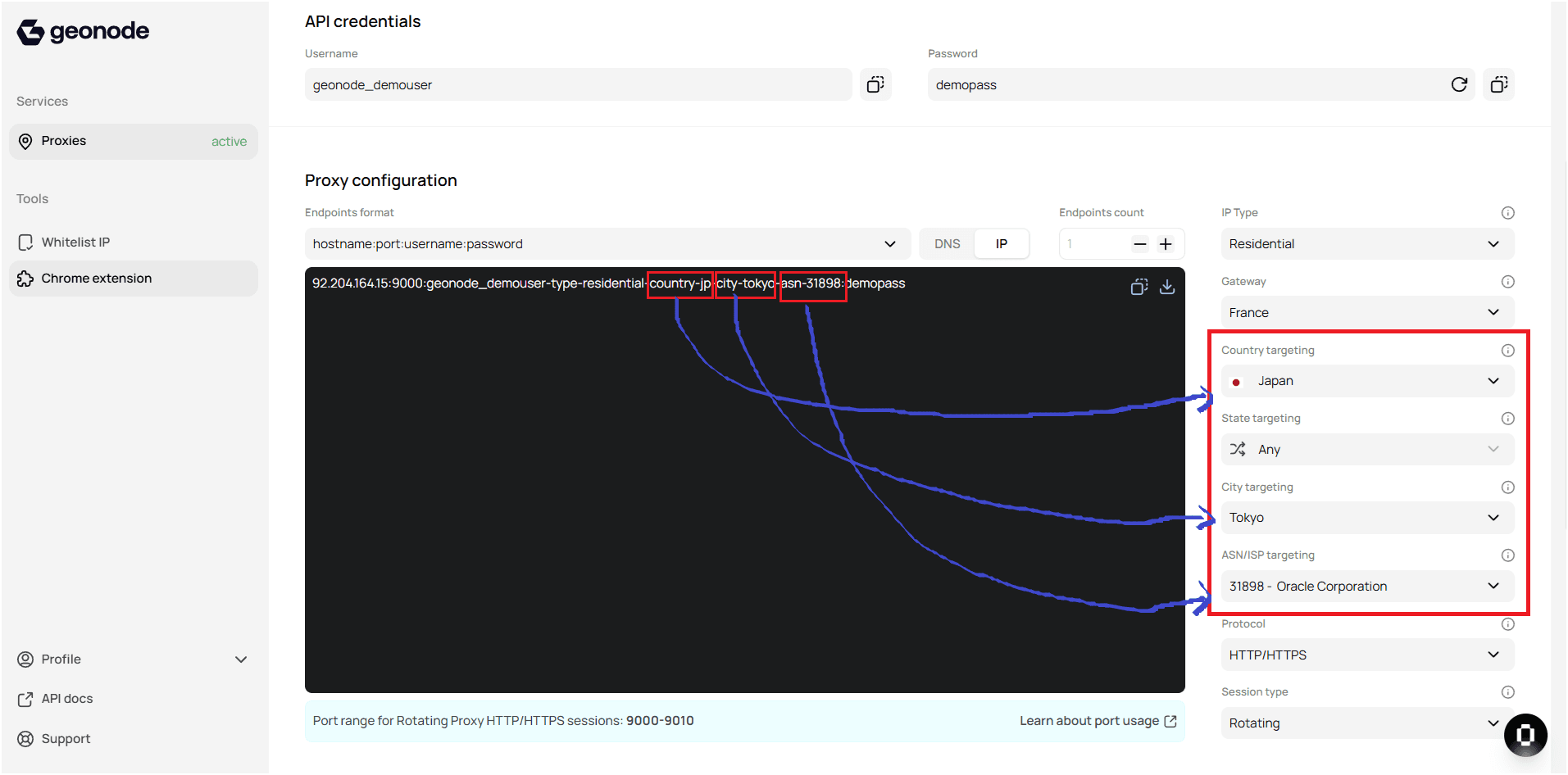Switch endpoint display to DNS
The width and height of the screenshot is (1568, 775).
click(x=947, y=244)
